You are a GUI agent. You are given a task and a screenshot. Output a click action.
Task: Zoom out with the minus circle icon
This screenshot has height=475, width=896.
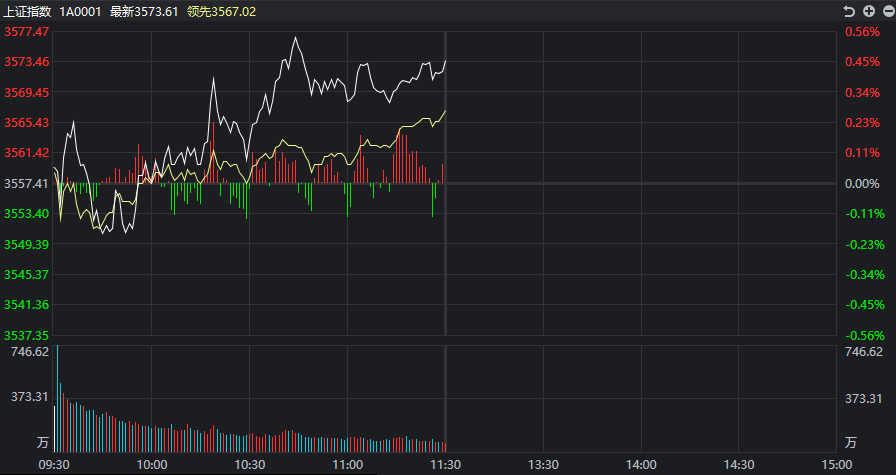[x=887, y=11]
